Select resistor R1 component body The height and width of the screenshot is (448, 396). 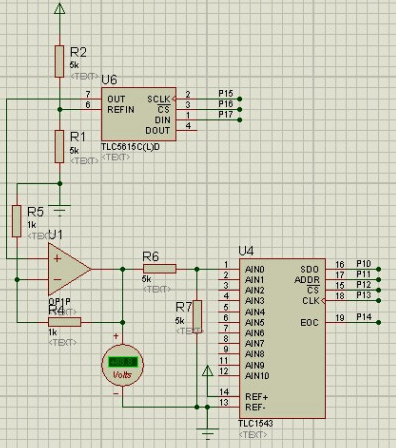tap(59, 147)
